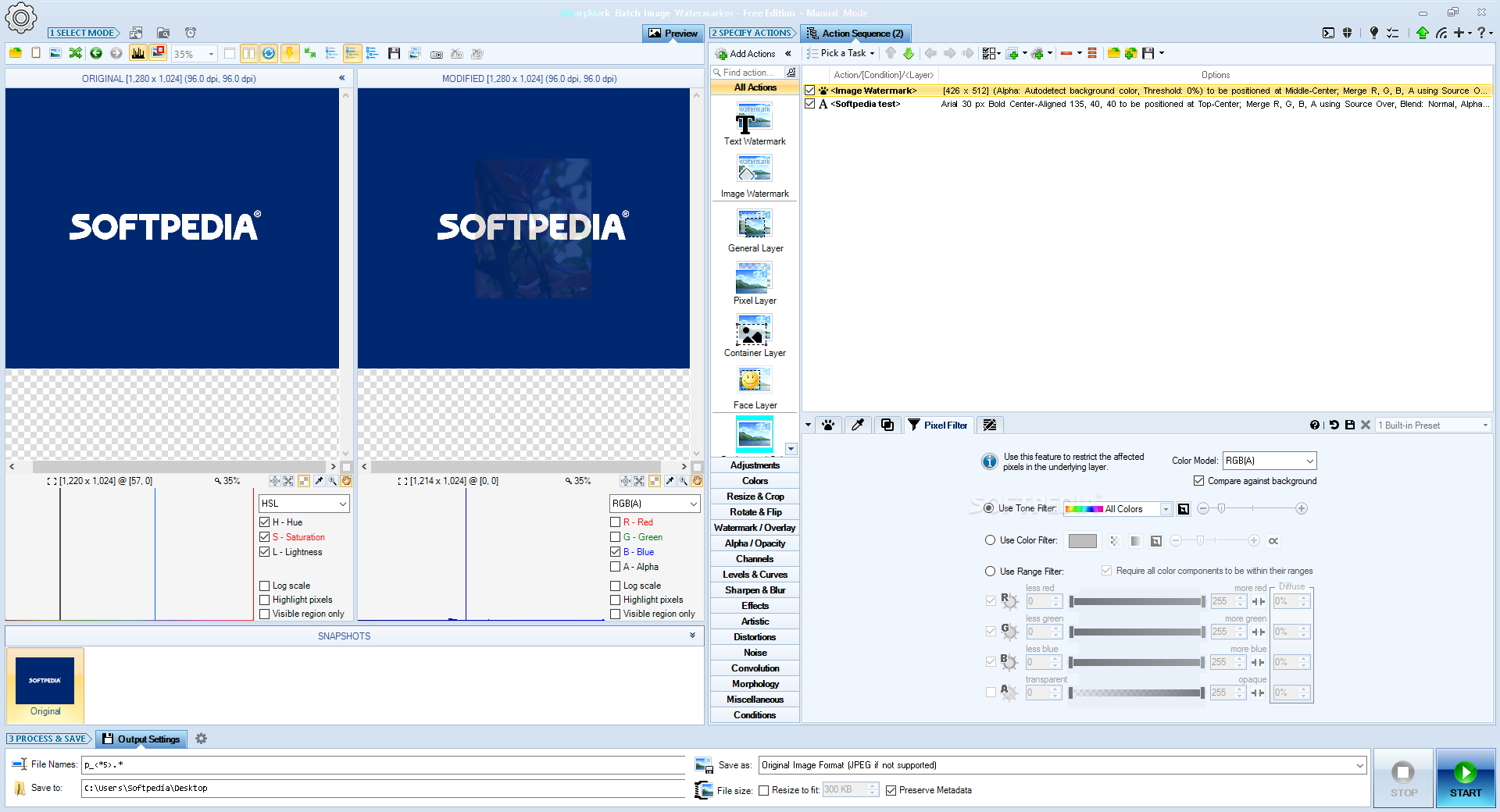Switch to the Pixel Filter tab
This screenshot has height=812, width=1500.
937,425
